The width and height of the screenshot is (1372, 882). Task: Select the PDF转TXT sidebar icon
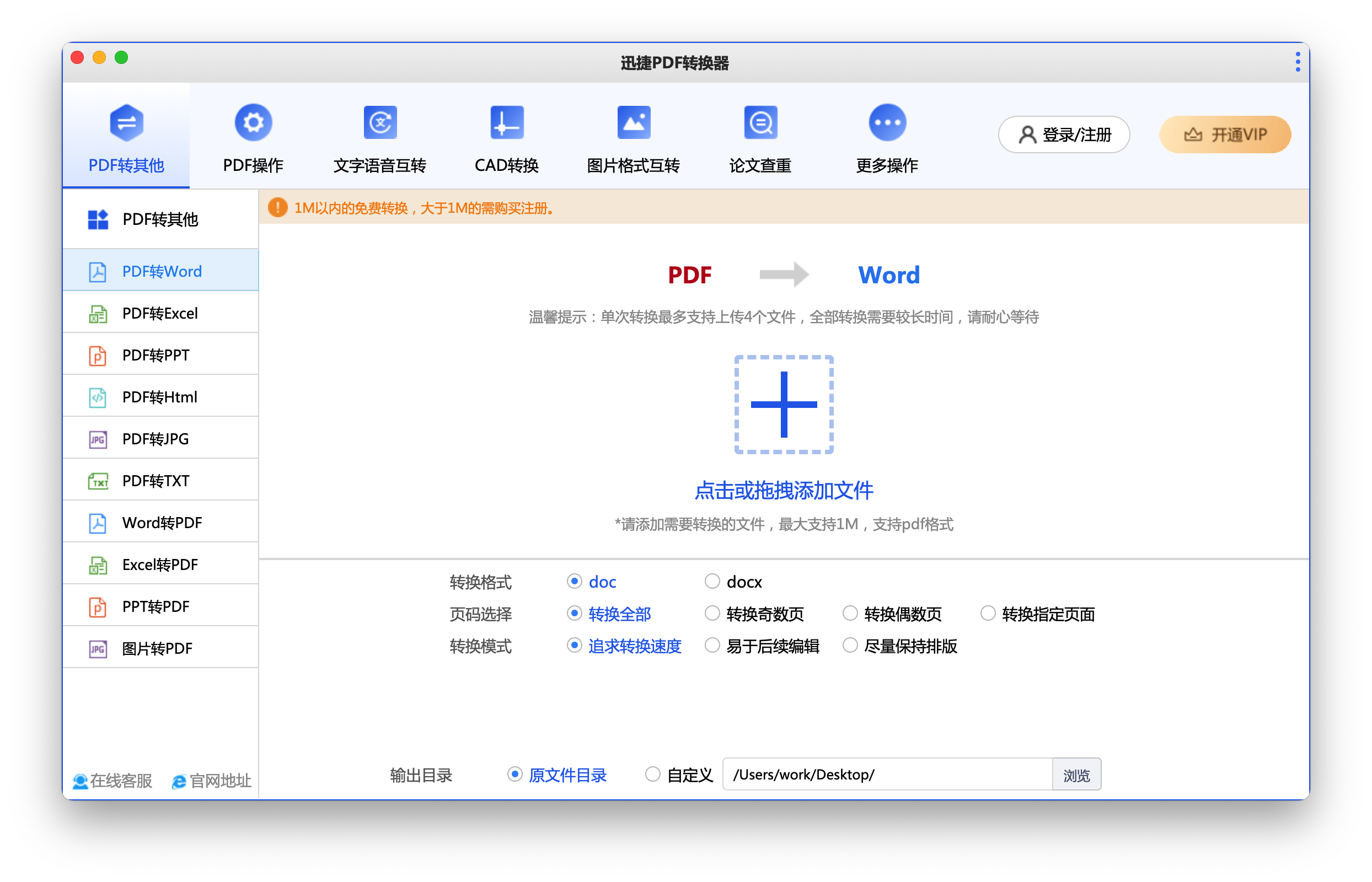[98, 481]
